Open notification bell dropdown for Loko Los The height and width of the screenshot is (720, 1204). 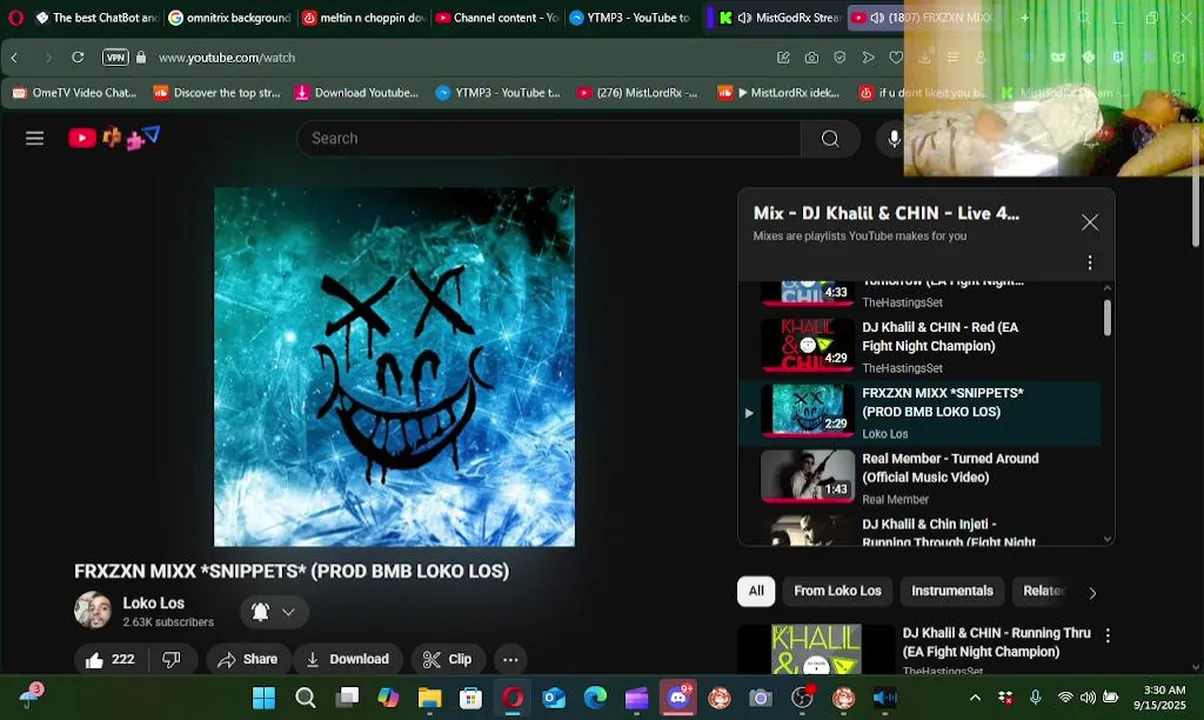[x=274, y=612]
